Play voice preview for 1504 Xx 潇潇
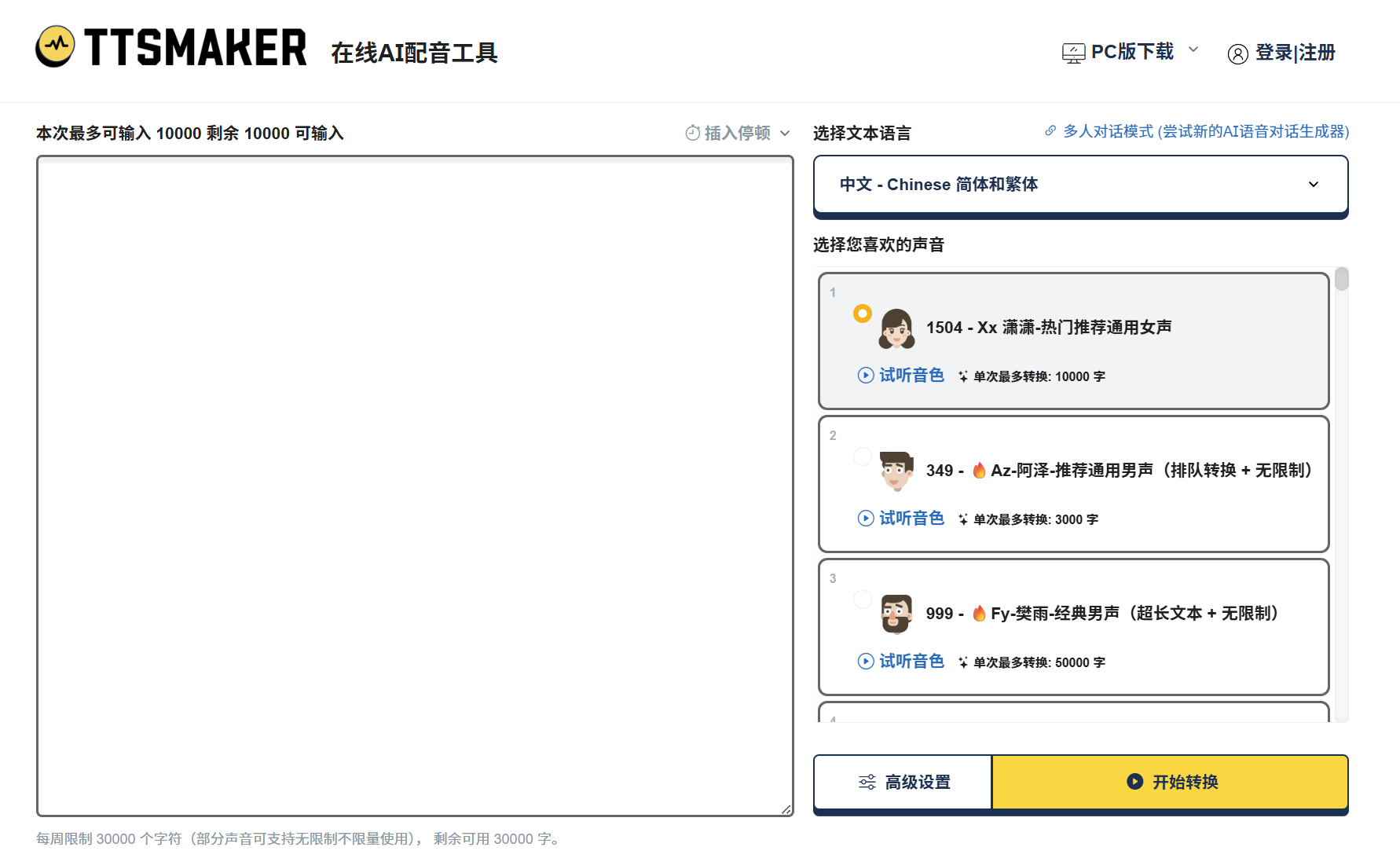 tap(865, 375)
